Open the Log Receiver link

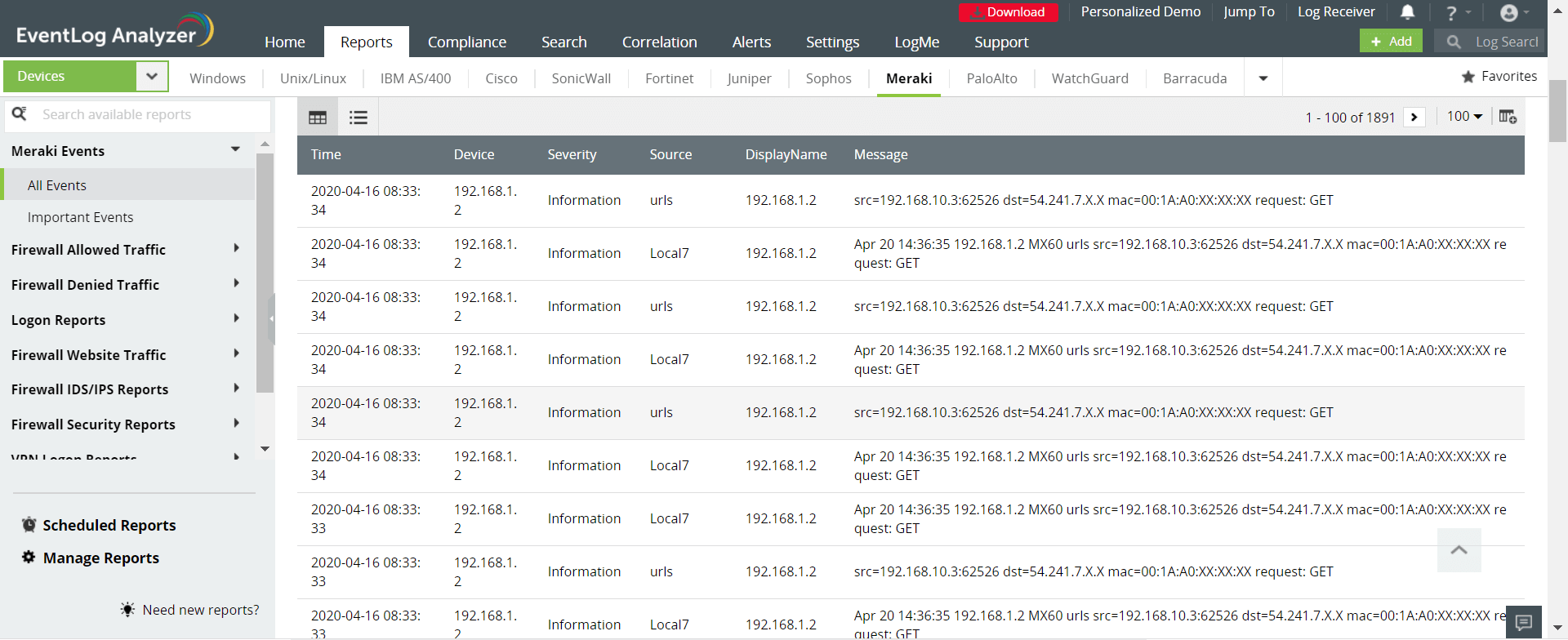pos(1337,11)
